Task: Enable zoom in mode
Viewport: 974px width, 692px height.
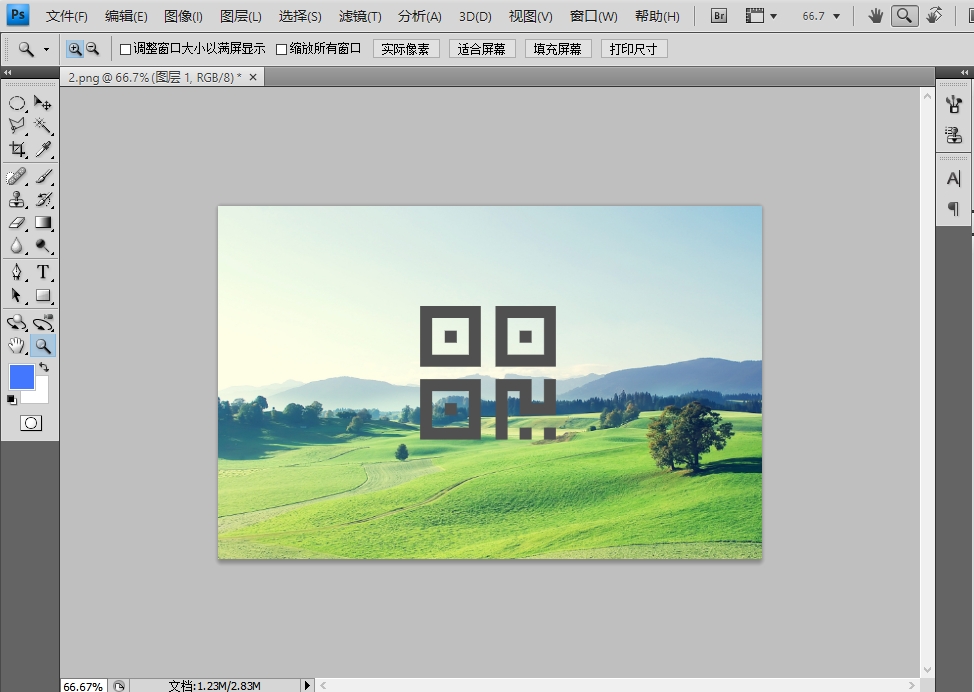Action: (x=75, y=48)
